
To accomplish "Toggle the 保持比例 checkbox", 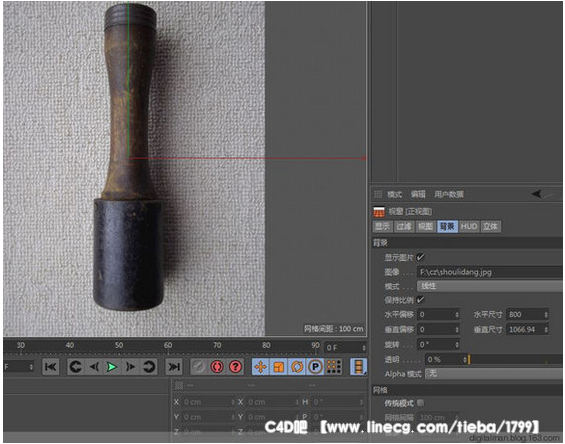I will (x=421, y=299).
